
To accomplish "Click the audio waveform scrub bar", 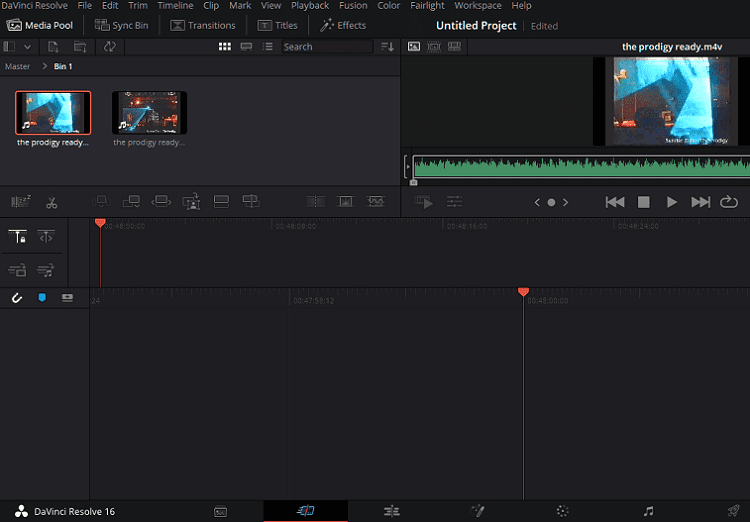I will tap(581, 167).
